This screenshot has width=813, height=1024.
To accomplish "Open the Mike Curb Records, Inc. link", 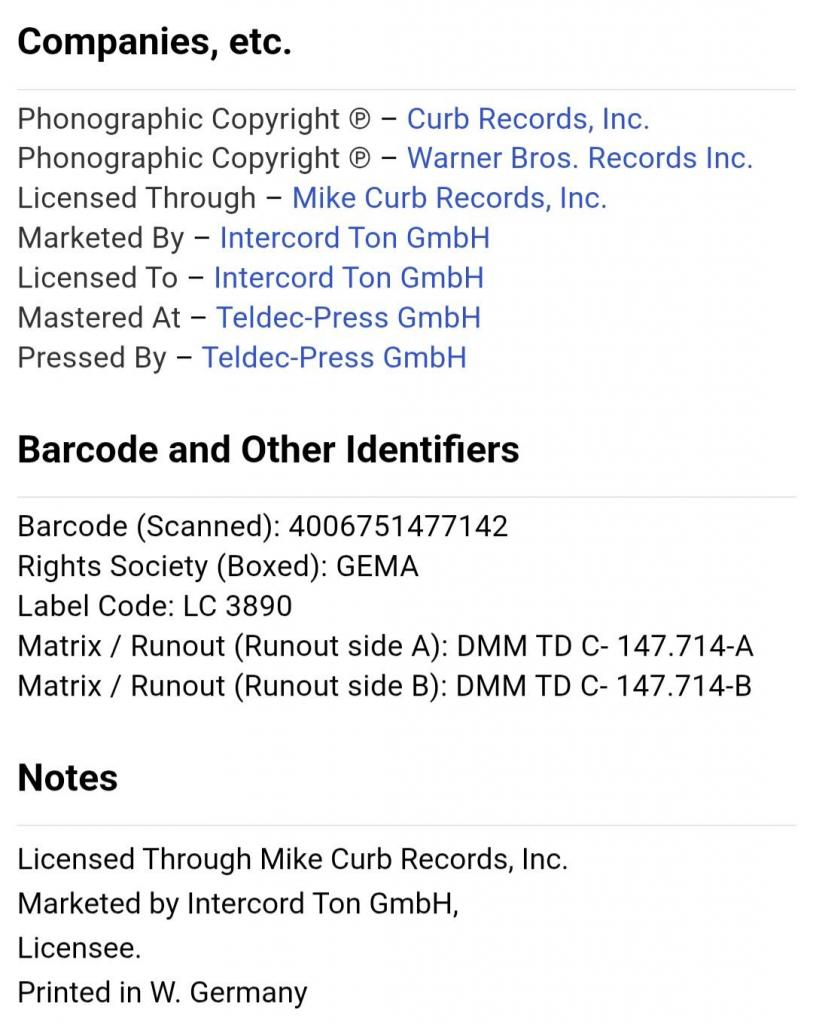I will [x=449, y=198].
